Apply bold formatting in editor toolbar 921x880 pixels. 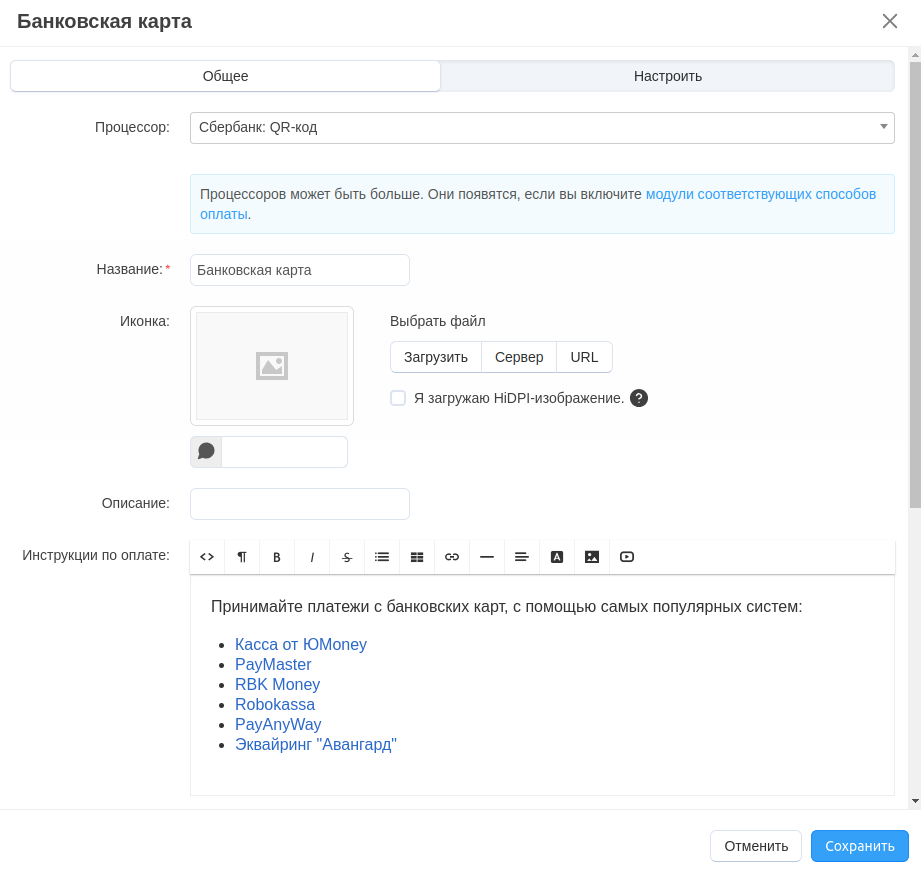[277, 557]
